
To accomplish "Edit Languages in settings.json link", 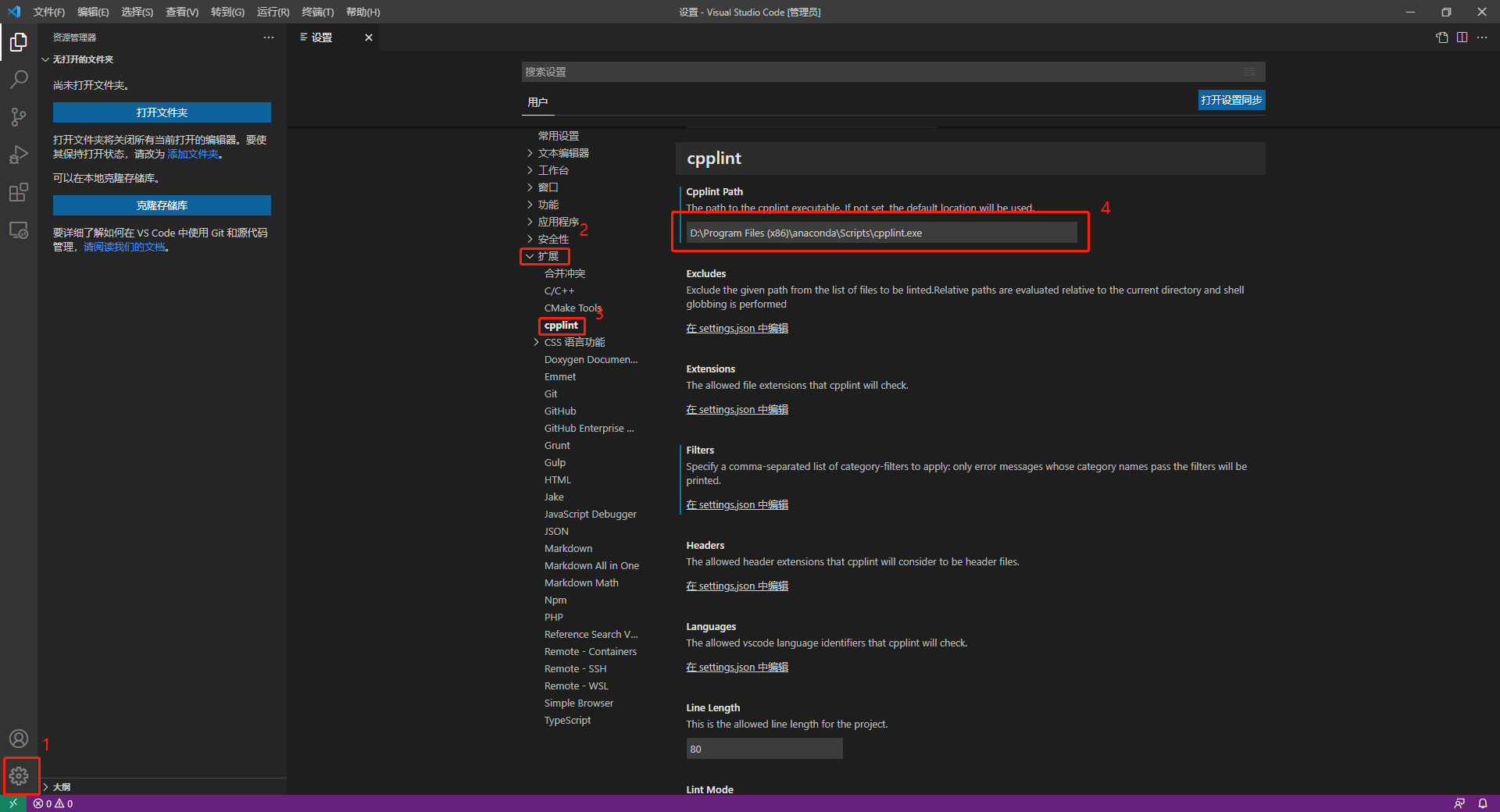I will 737,668.
